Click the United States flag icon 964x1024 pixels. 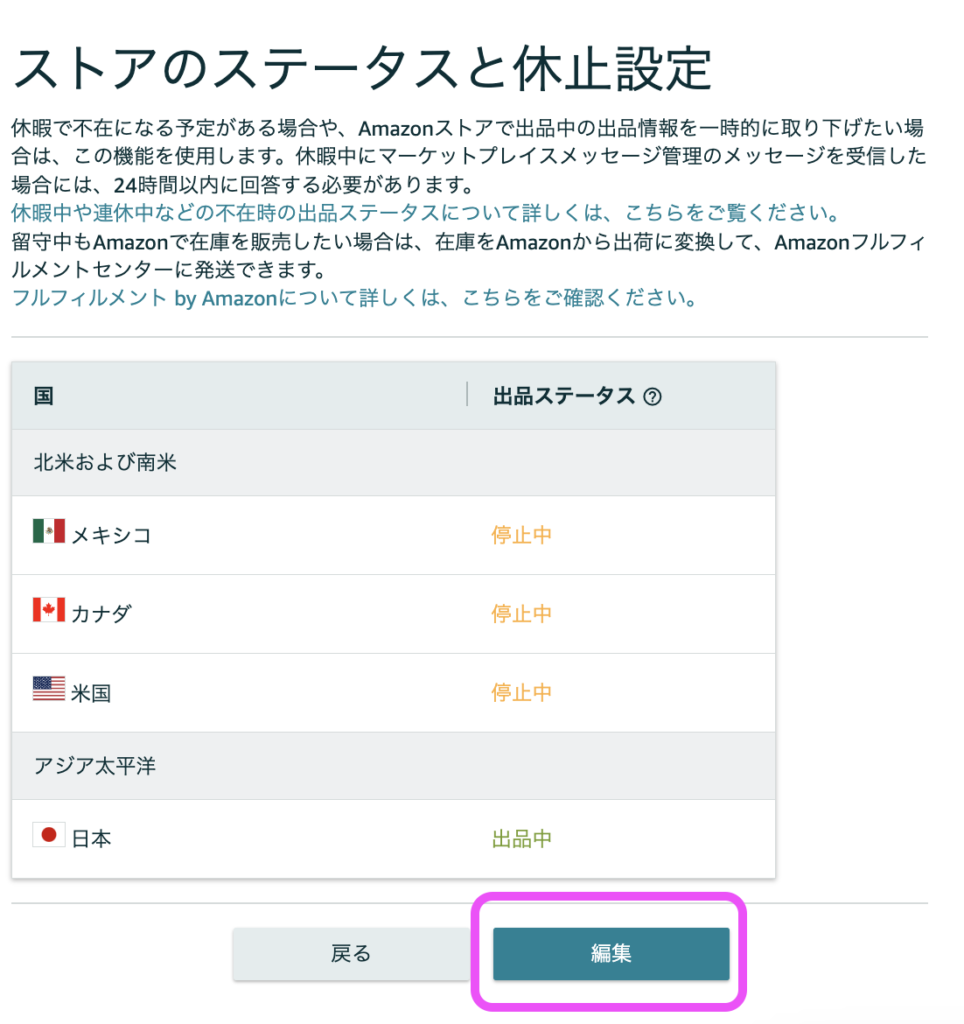pos(48,689)
